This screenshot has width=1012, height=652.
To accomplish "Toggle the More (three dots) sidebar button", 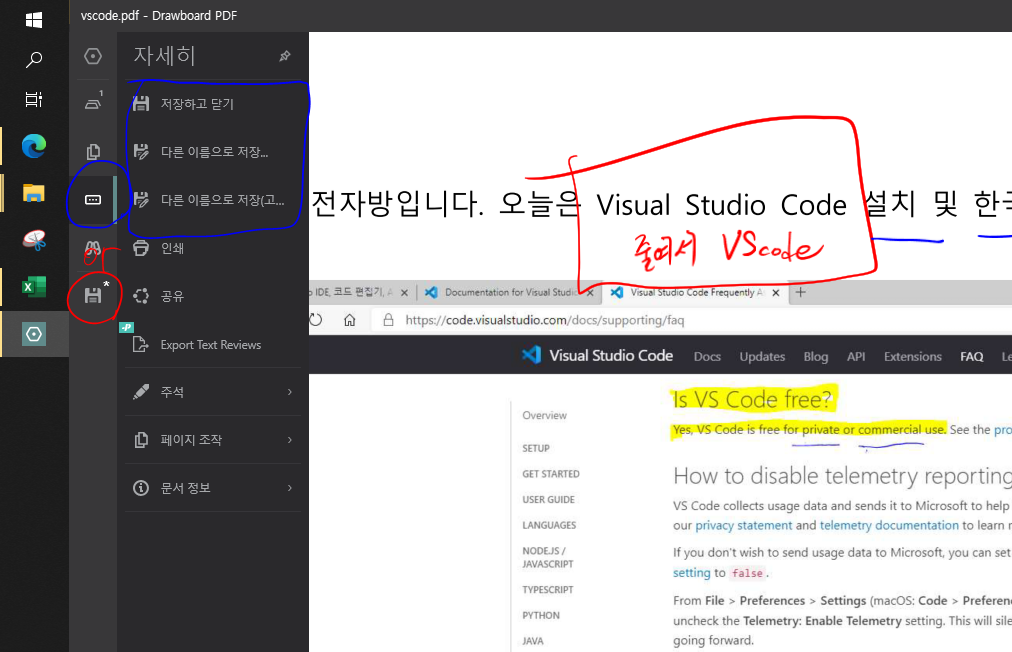I will [93, 199].
